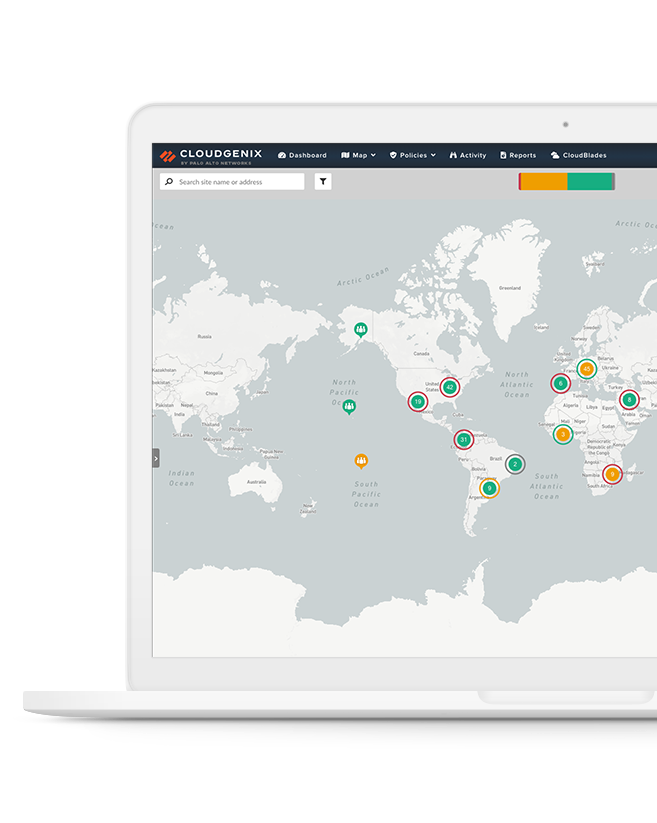Screen dimensions: 657x823
Task: Open the CloudBlades section
Action: click(579, 155)
